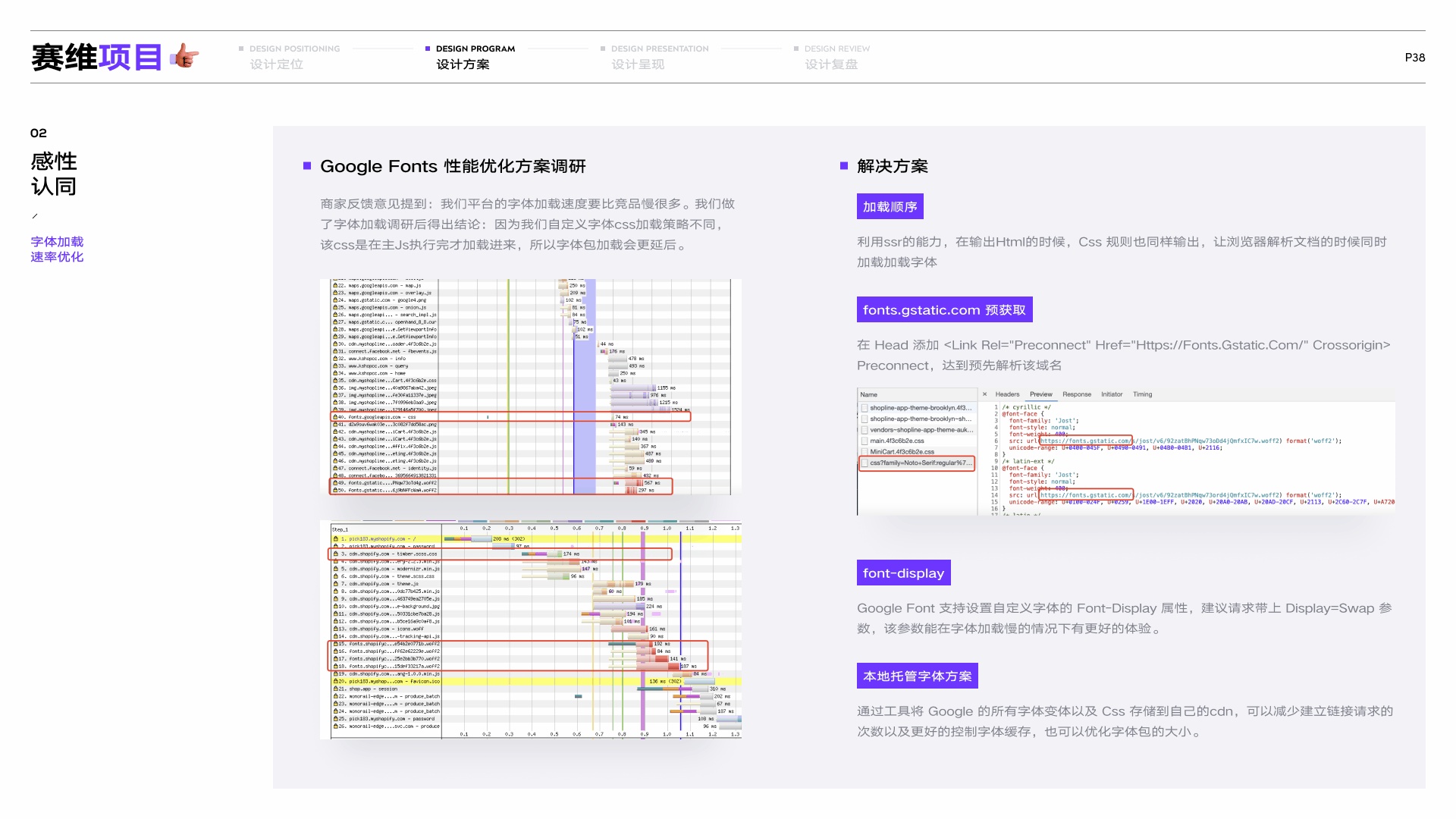
Task: Click icon of css?family=Noto+Serif request row
Action: point(864,463)
